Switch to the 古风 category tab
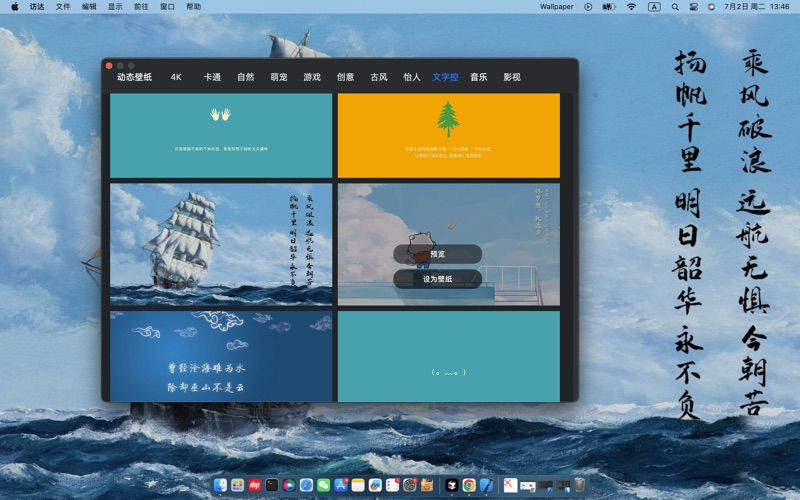 pos(379,77)
